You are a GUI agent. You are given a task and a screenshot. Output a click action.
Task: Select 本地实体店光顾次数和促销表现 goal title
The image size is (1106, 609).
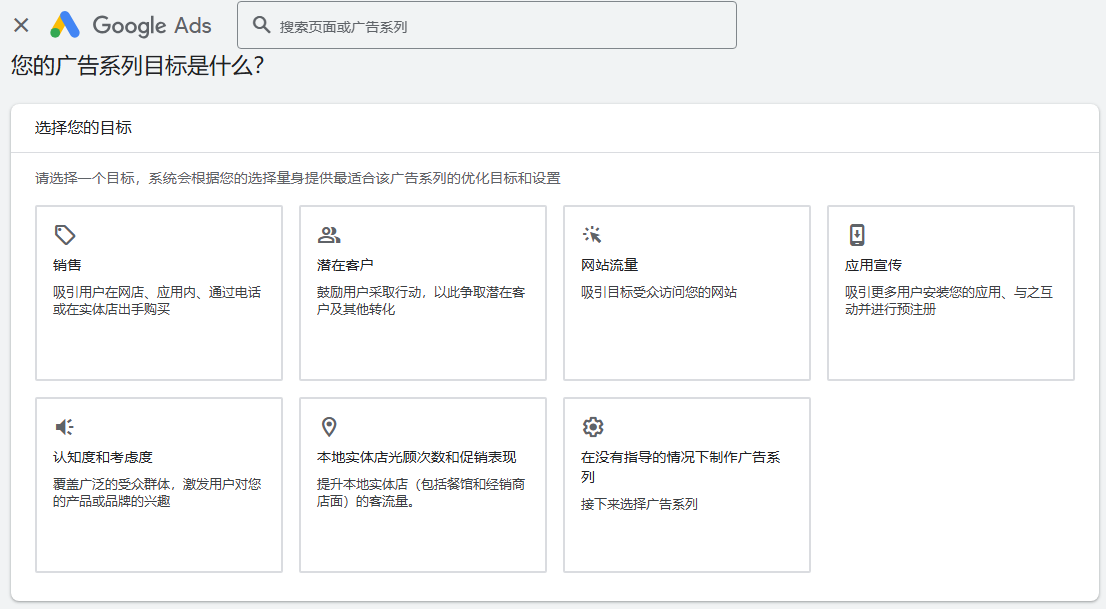click(416, 457)
